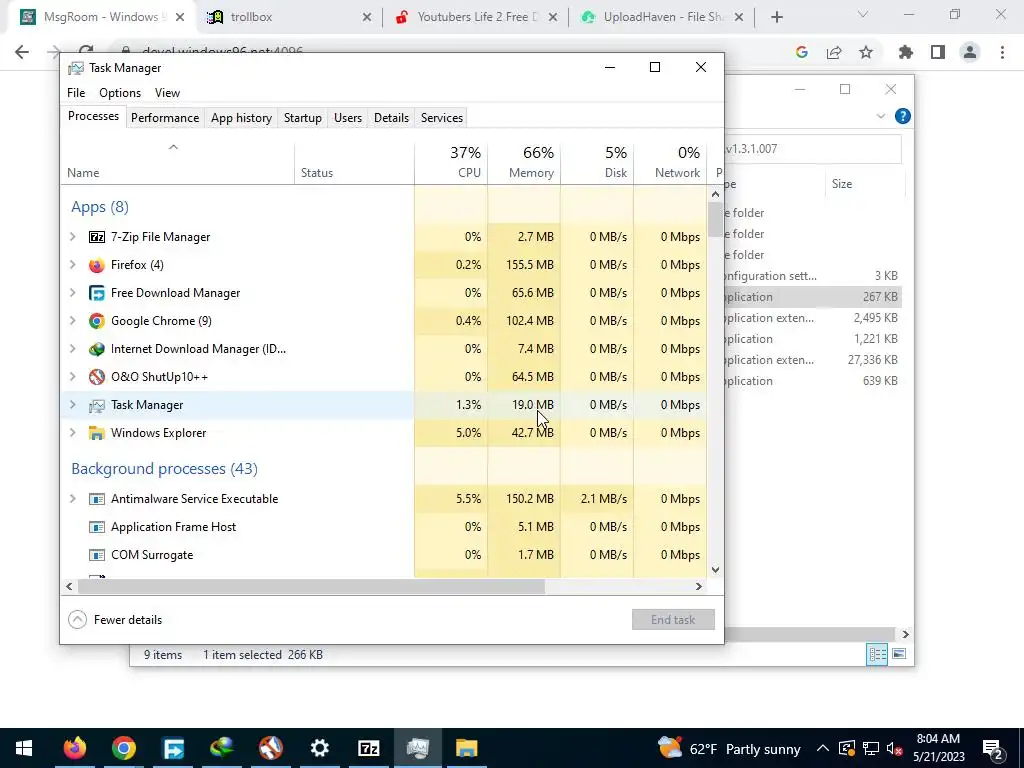Open Internet Download Manager from the taskbar

pyautogui.click(x=222, y=748)
